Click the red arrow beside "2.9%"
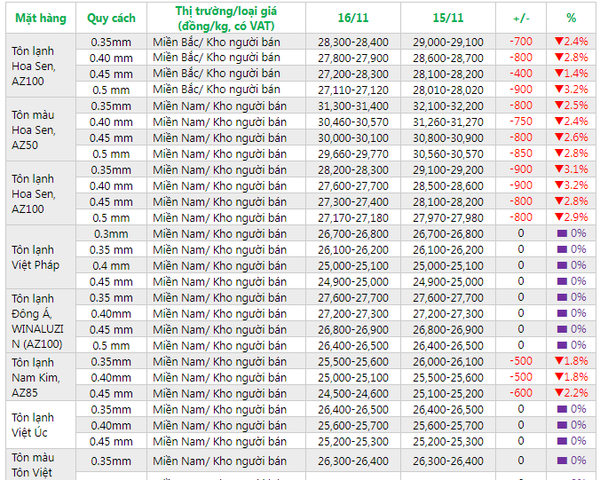The width and height of the screenshot is (600, 480). [559, 217]
